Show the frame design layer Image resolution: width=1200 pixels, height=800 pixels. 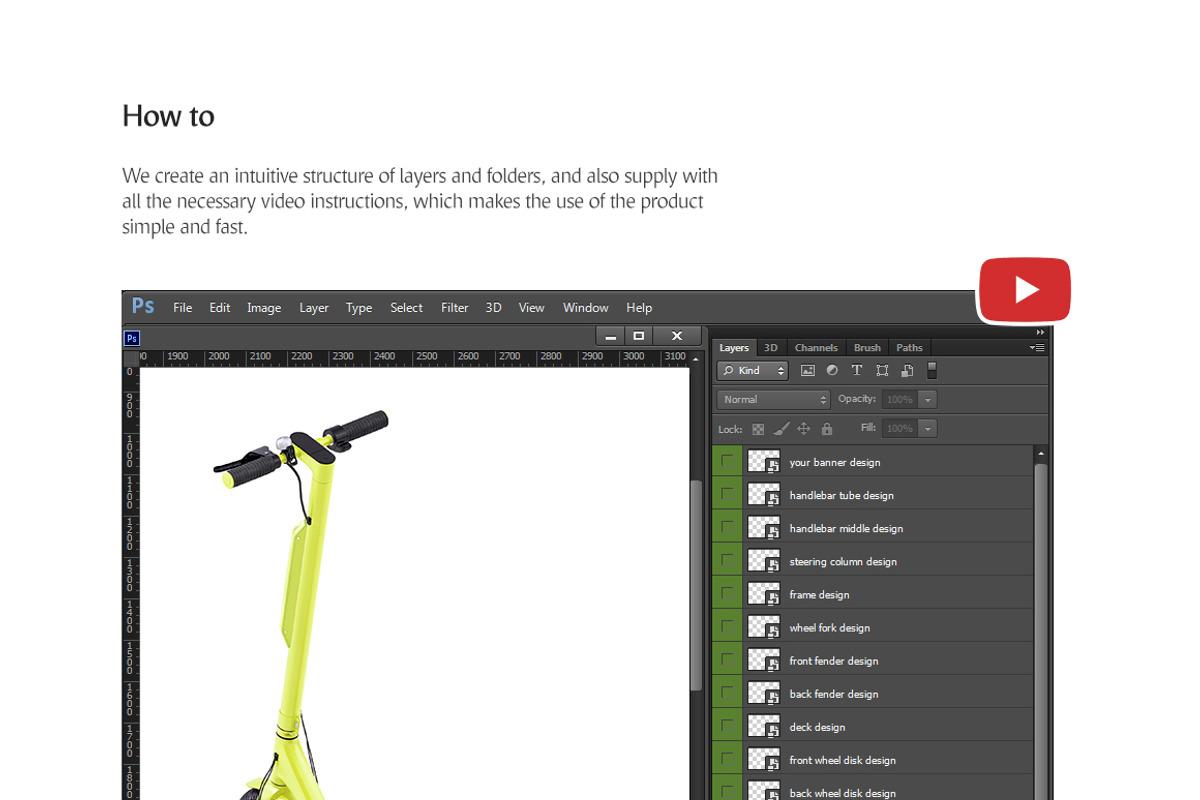pyautogui.click(x=727, y=593)
